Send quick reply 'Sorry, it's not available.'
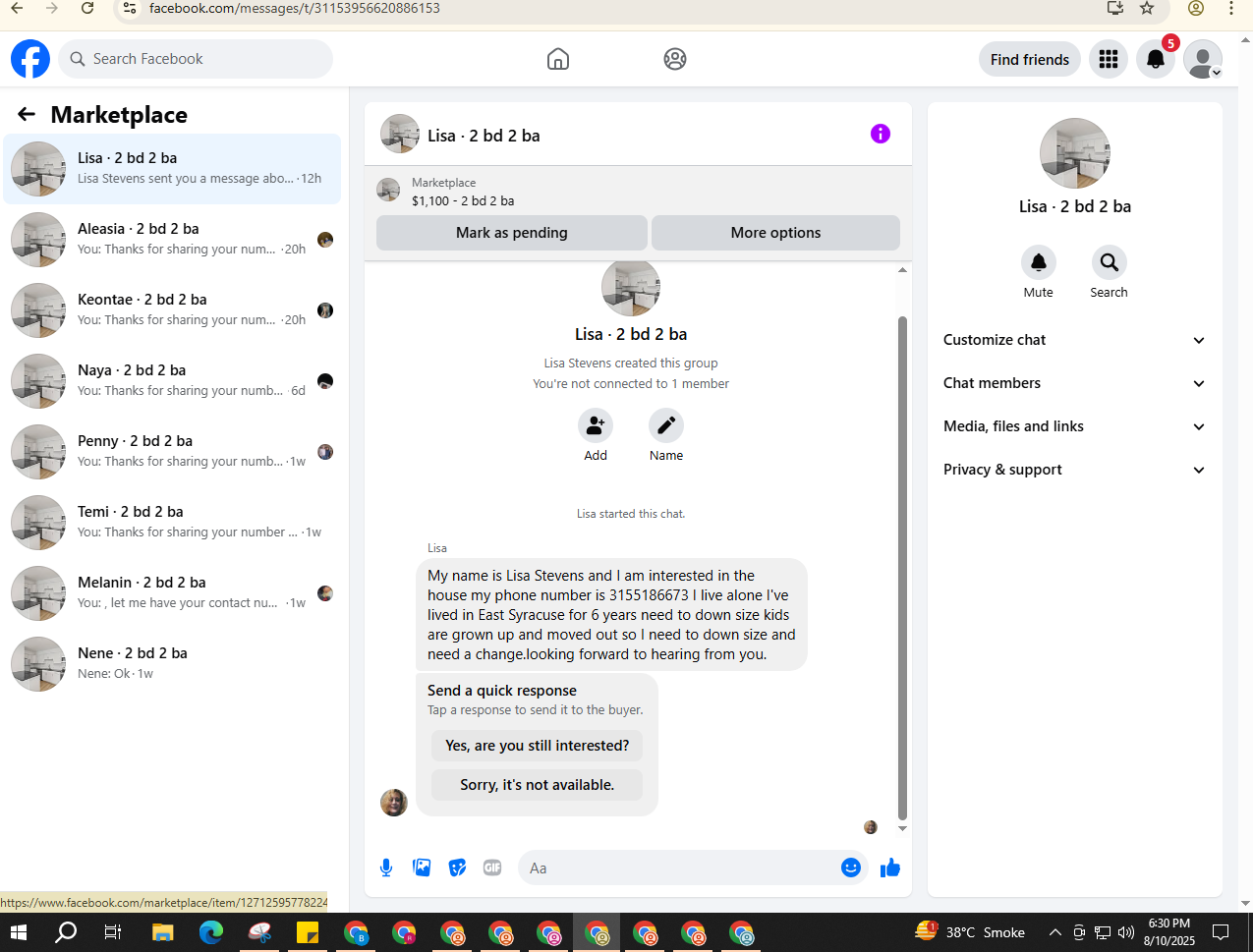 pyautogui.click(x=537, y=785)
